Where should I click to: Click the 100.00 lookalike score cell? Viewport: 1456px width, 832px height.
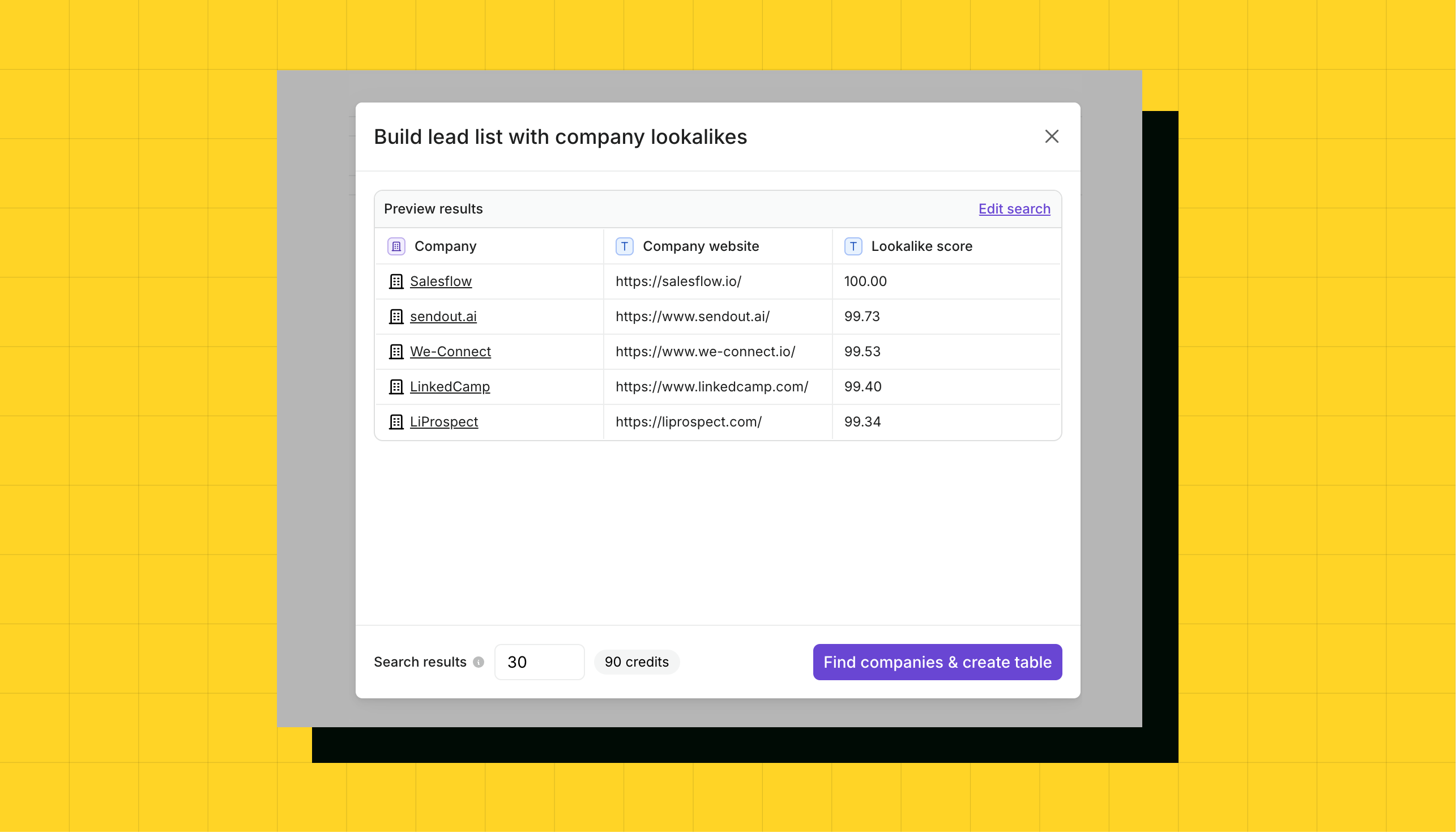(946, 281)
